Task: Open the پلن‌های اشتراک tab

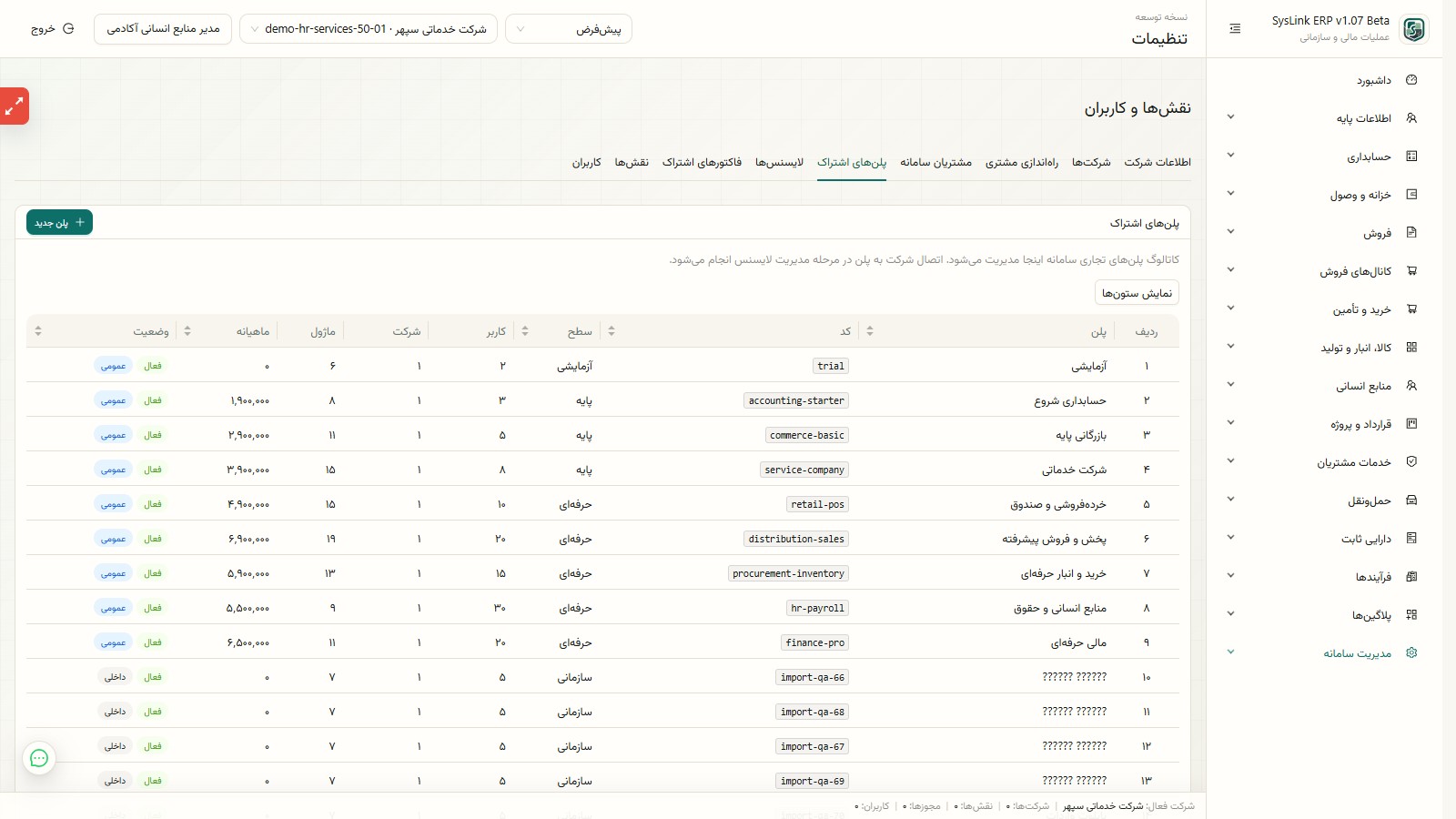Action: click(852, 162)
